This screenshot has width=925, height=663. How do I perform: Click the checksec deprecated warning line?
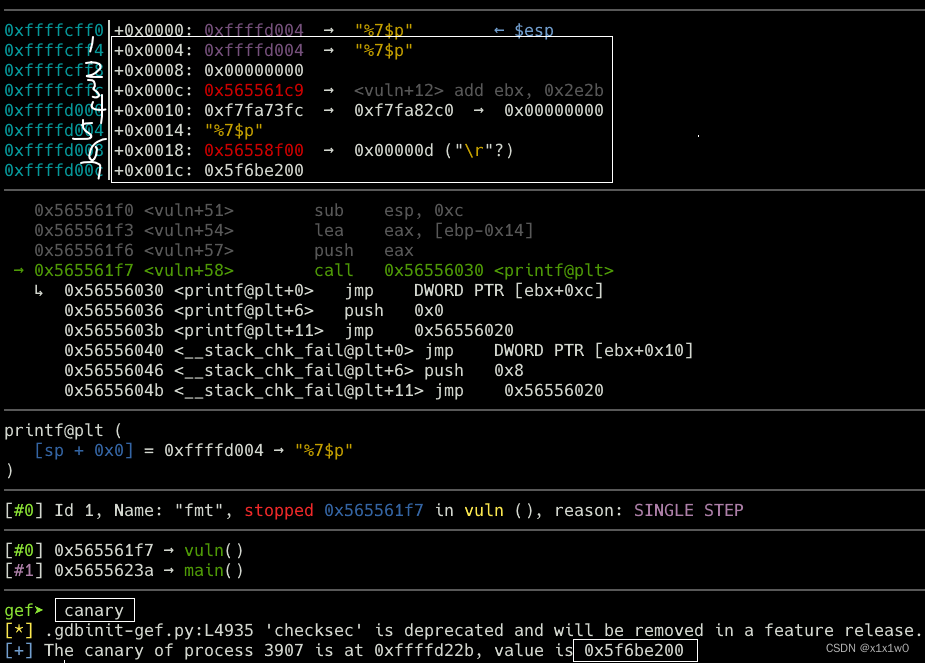(x=462, y=631)
